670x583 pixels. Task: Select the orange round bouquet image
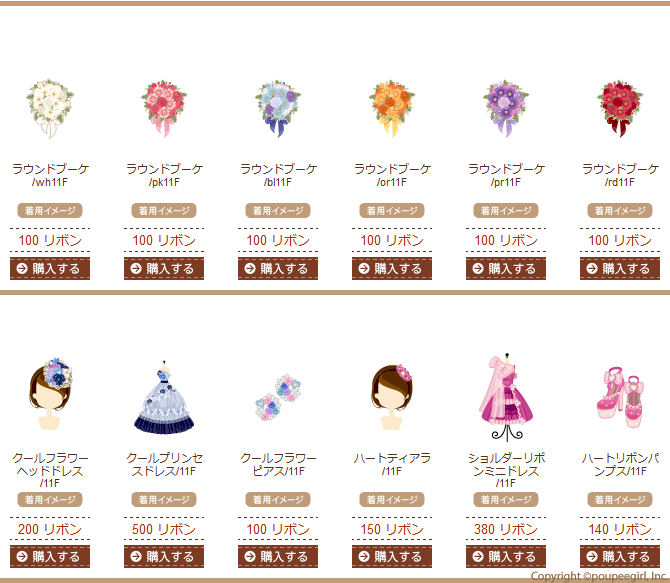coord(392,108)
